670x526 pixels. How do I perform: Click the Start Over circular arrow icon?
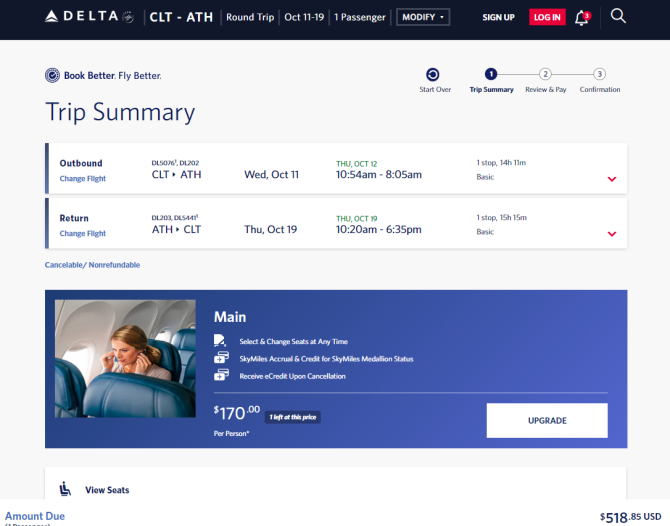(432, 74)
